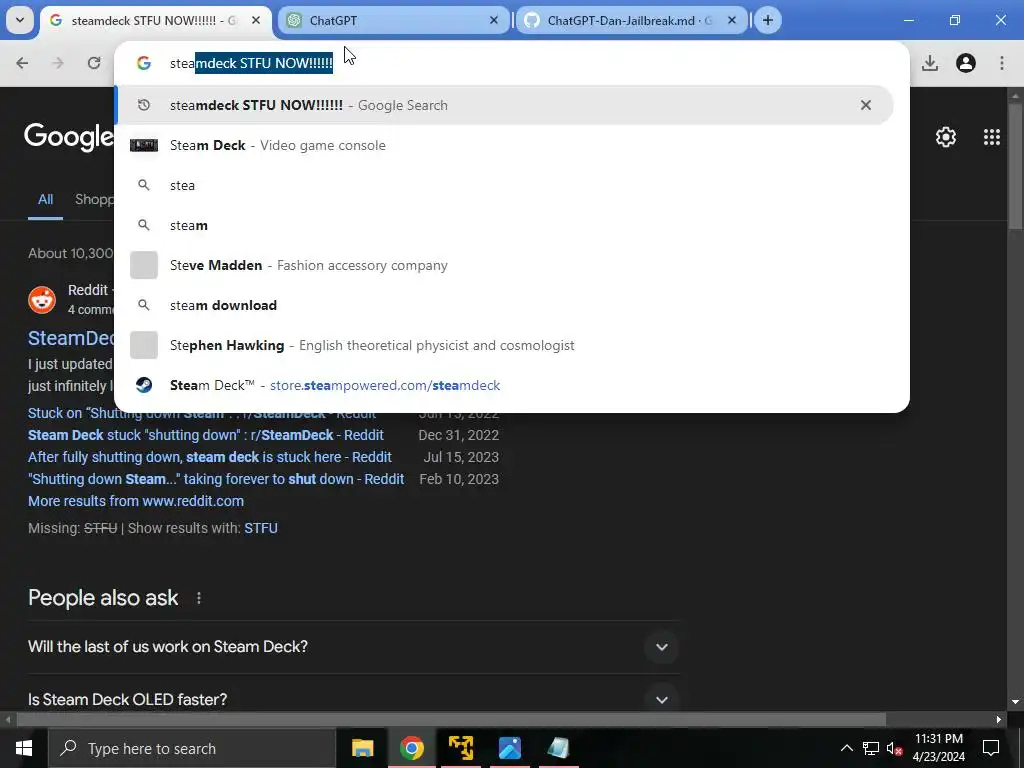1024x768 pixels.
Task: Open the notepad-like taskbar icon
Action: coord(558,748)
